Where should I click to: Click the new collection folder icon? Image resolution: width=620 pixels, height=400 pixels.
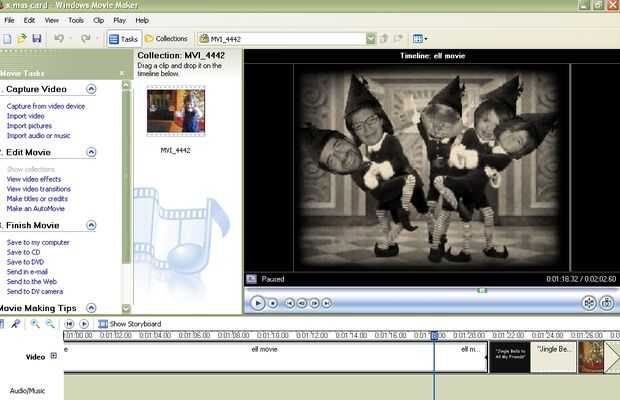[399, 38]
